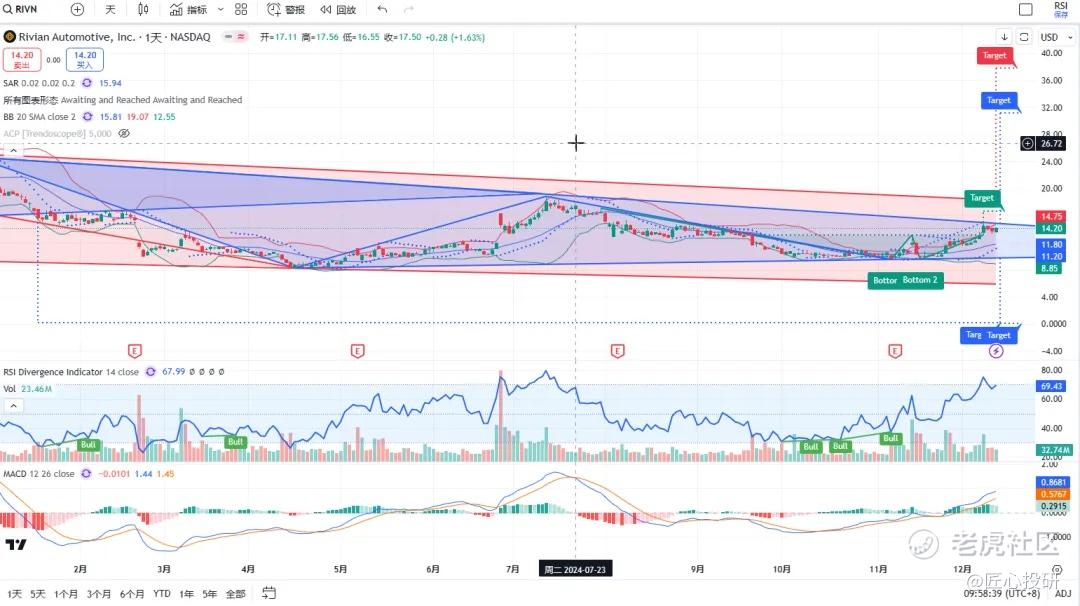This screenshot has width=1080, height=606.
Task: Click the Bottom 2 pattern label
Action: coord(922,280)
